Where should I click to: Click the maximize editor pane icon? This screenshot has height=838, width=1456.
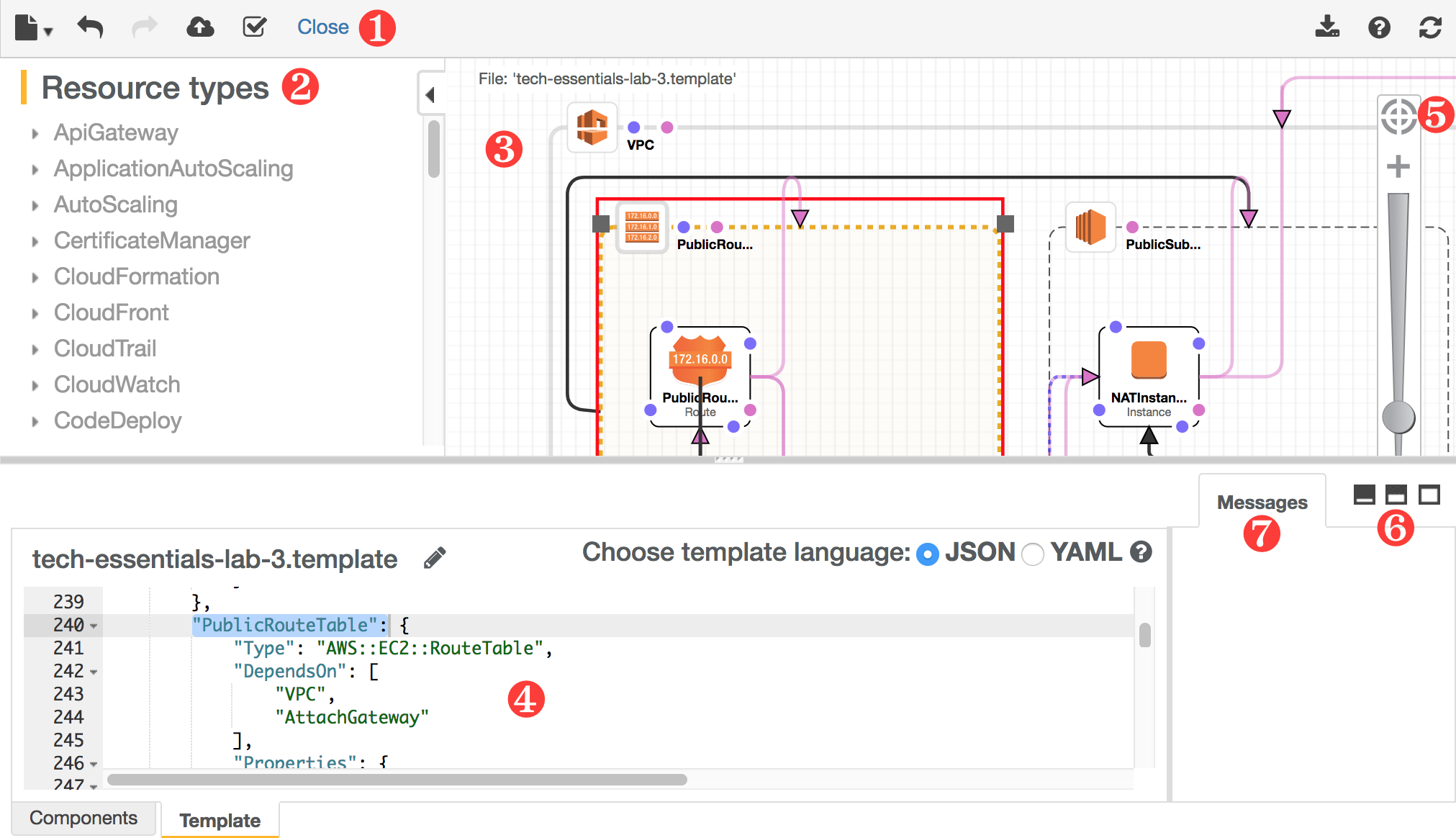click(x=1429, y=495)
